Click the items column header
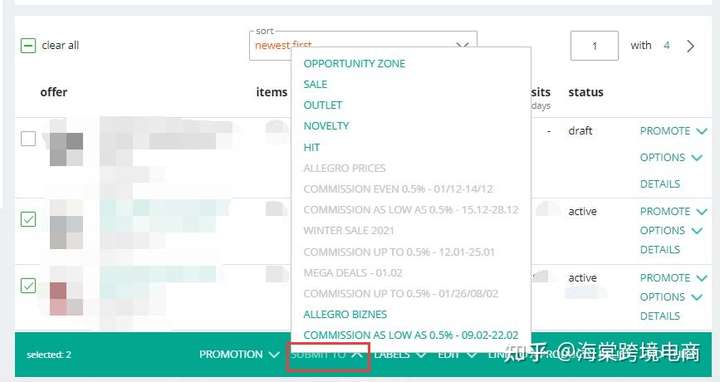720x382 pixels. tap(271, 92)
